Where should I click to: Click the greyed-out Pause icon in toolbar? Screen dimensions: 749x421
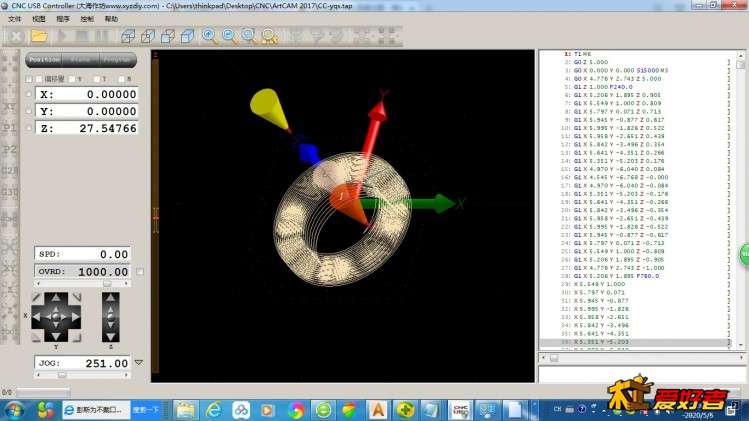click(102, 36)
